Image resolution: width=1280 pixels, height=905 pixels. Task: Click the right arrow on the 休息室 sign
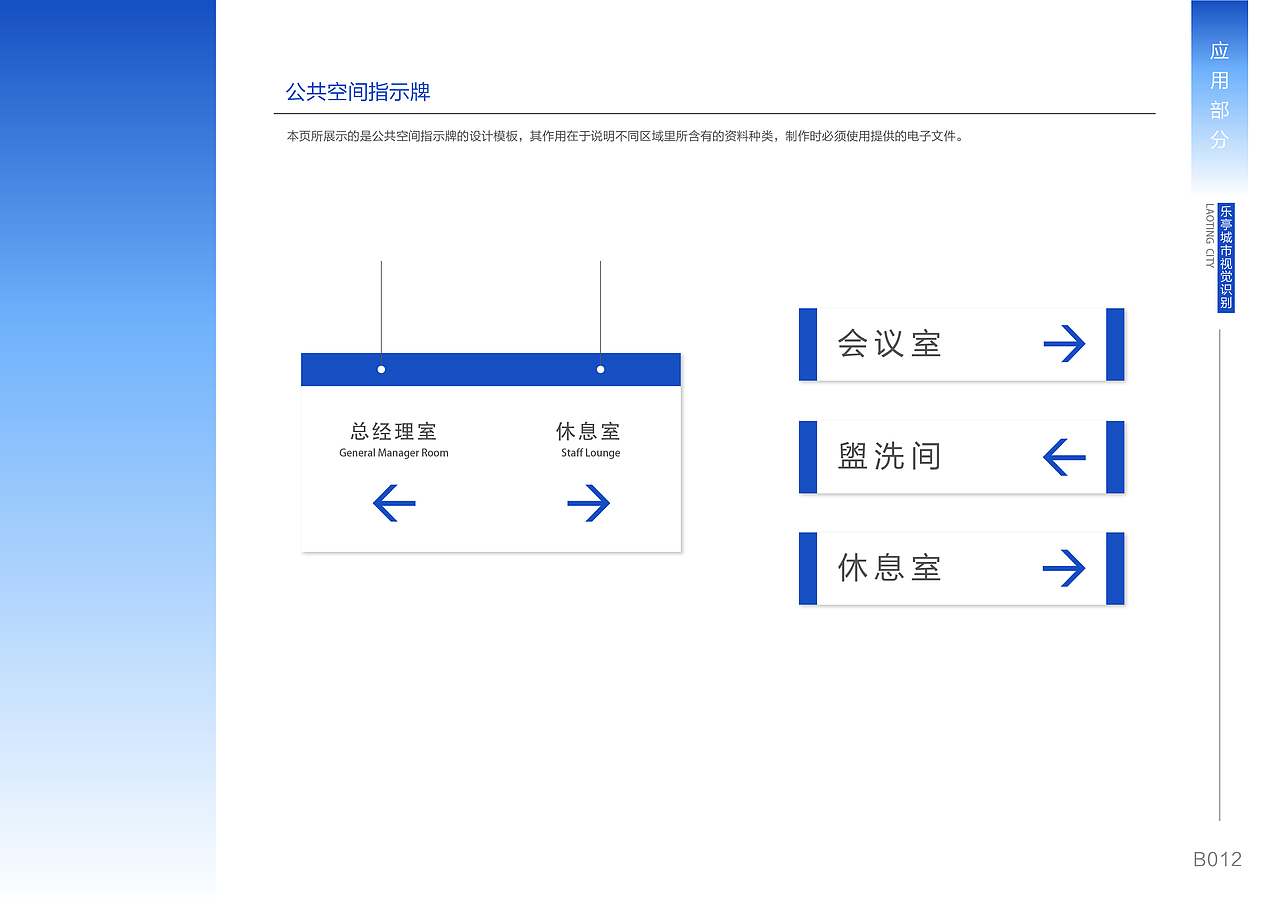pyautogui.click(x=1064, y=568)
